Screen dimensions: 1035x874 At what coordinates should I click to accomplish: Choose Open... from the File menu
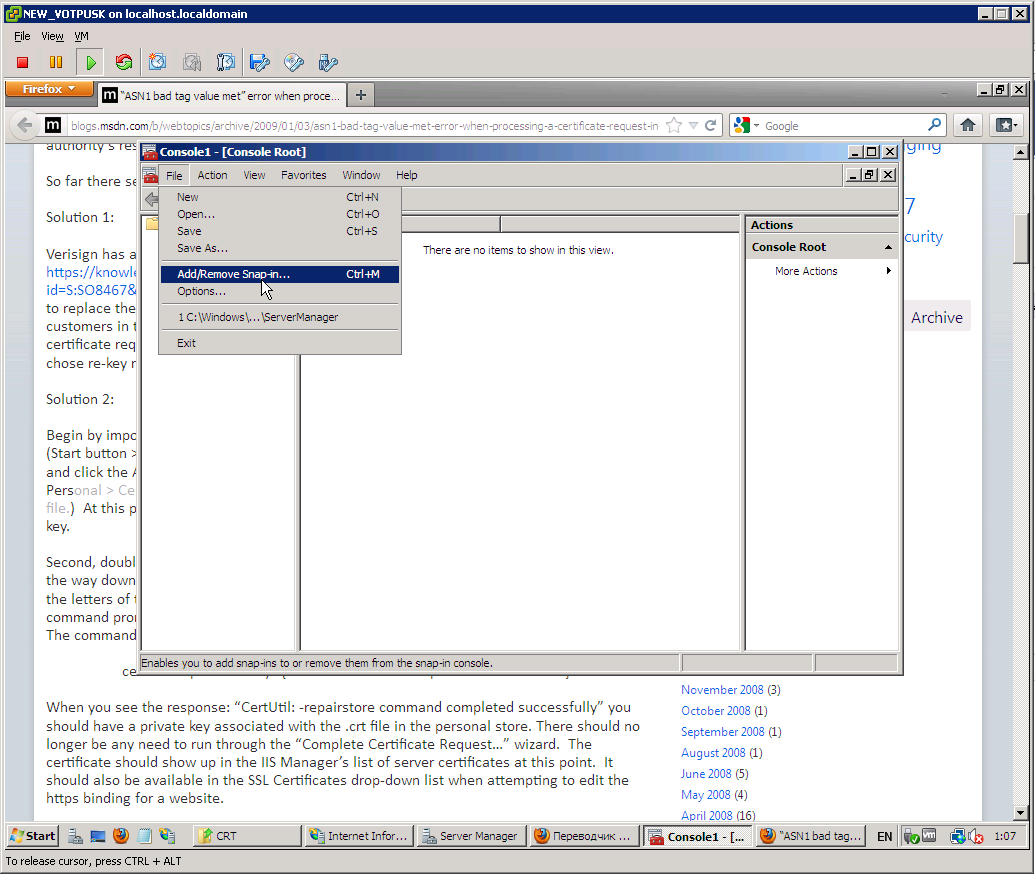click(x=280, y=214)
